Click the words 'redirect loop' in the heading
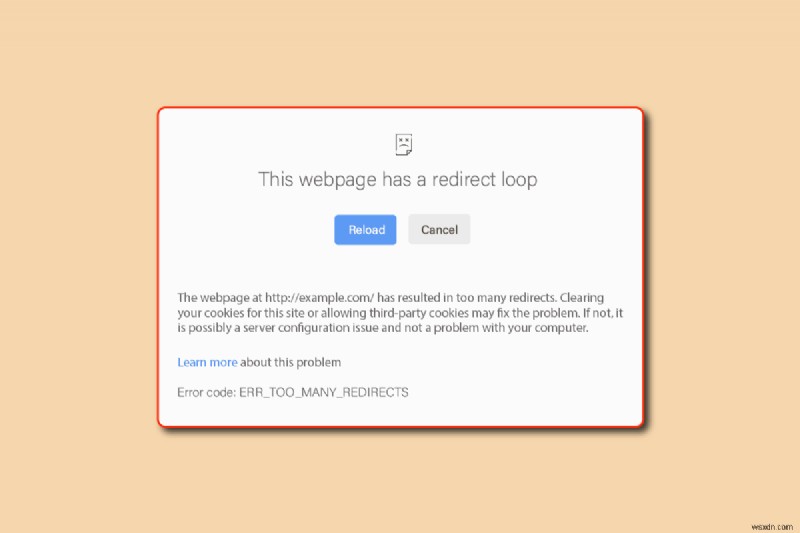Screen dimensions: 800x533 (485, 180)
